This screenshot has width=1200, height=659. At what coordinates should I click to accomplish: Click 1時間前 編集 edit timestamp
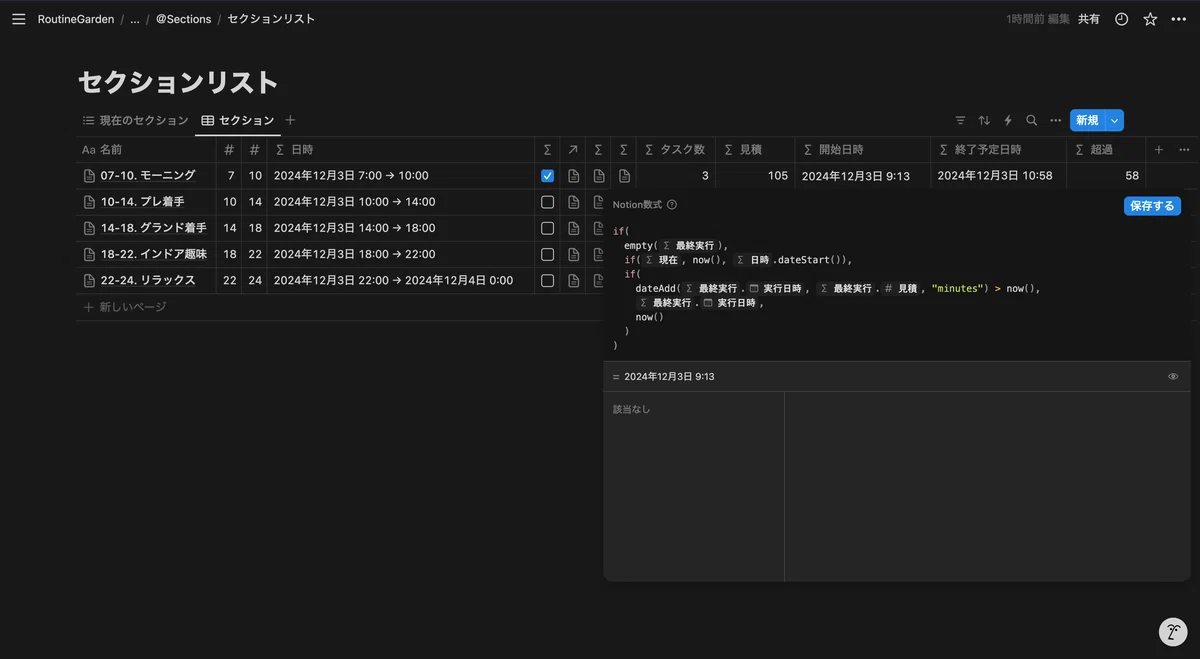[x=1038, y=19]
